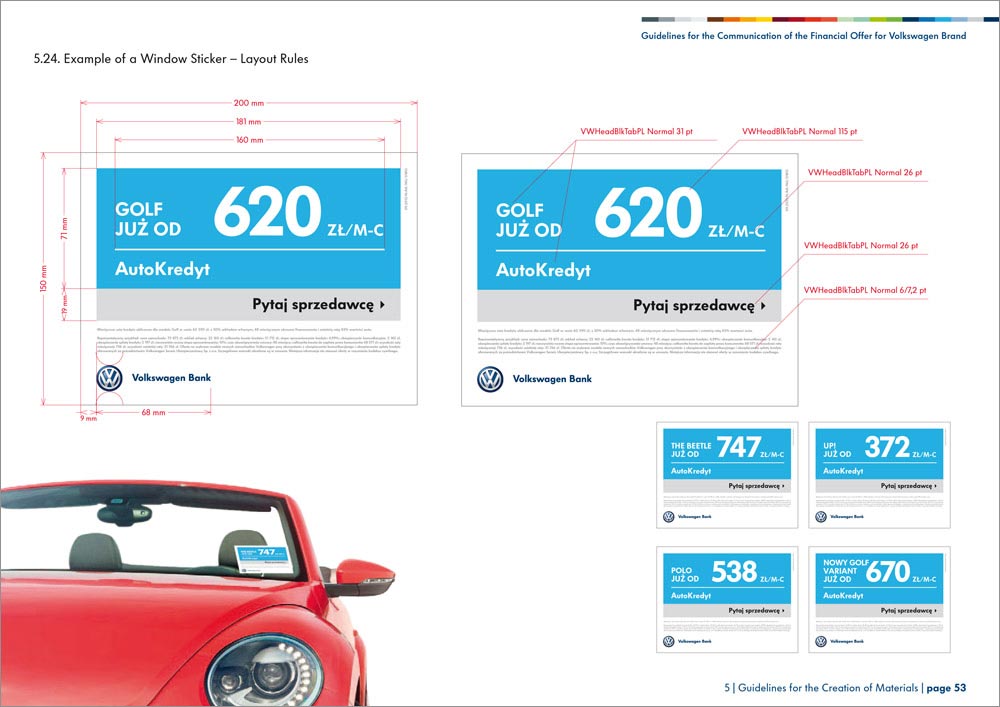1000x707 pixels.
Task: Click the VW logo in the 747 Beetle sticker
Action: click(668, 516)
